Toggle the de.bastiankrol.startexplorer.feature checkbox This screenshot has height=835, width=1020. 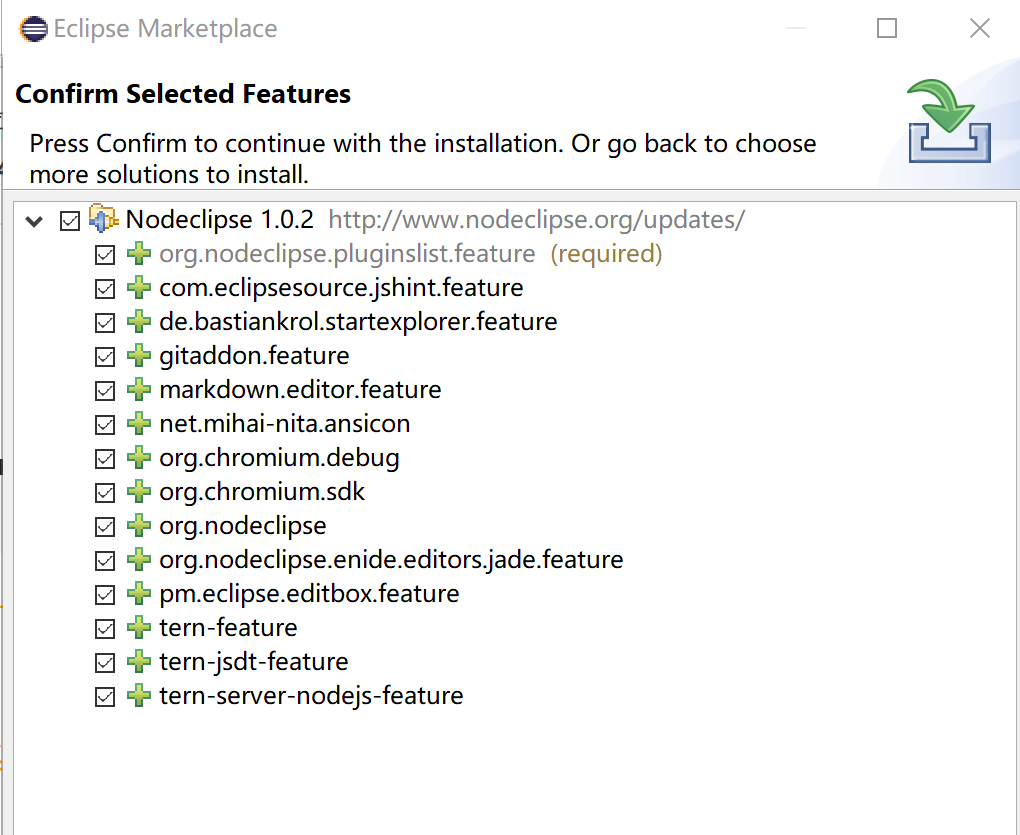pyautogui.click(x=105, y=321)
